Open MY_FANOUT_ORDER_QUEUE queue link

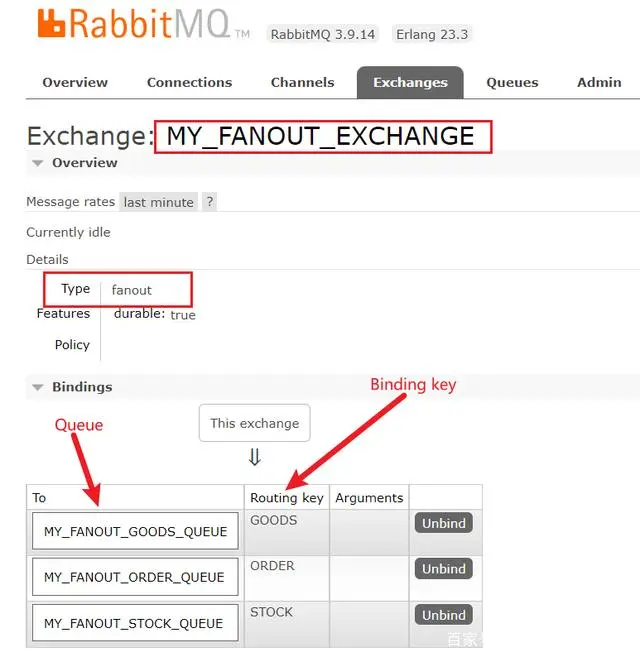135,577
